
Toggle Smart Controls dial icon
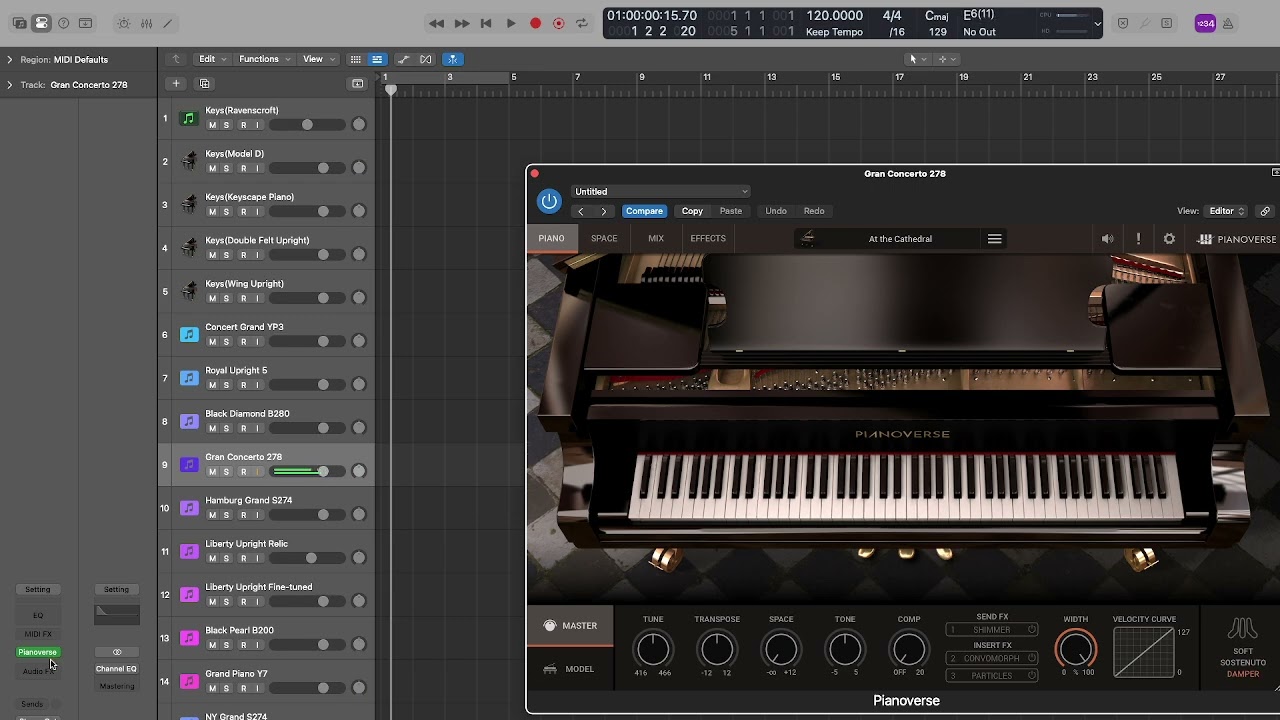pos(123,23)
